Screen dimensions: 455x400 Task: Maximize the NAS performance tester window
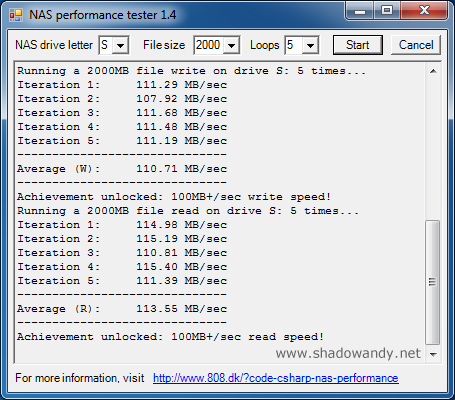point(387,11)
